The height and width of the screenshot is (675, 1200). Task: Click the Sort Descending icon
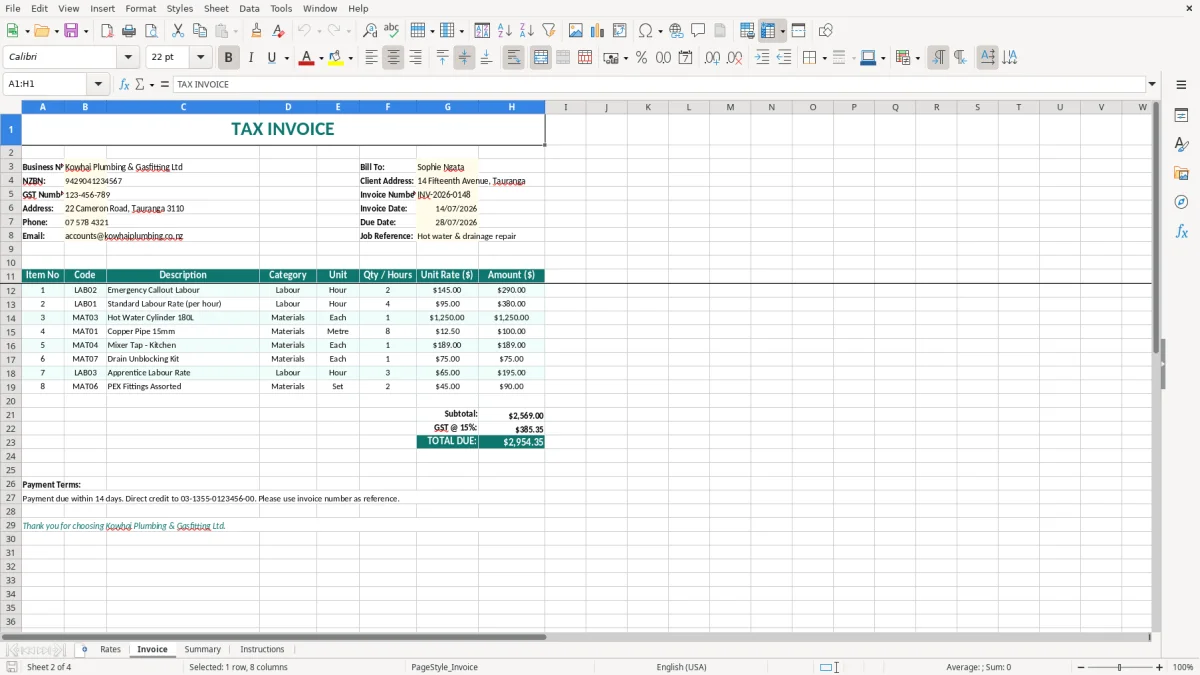tap(527, 31)
